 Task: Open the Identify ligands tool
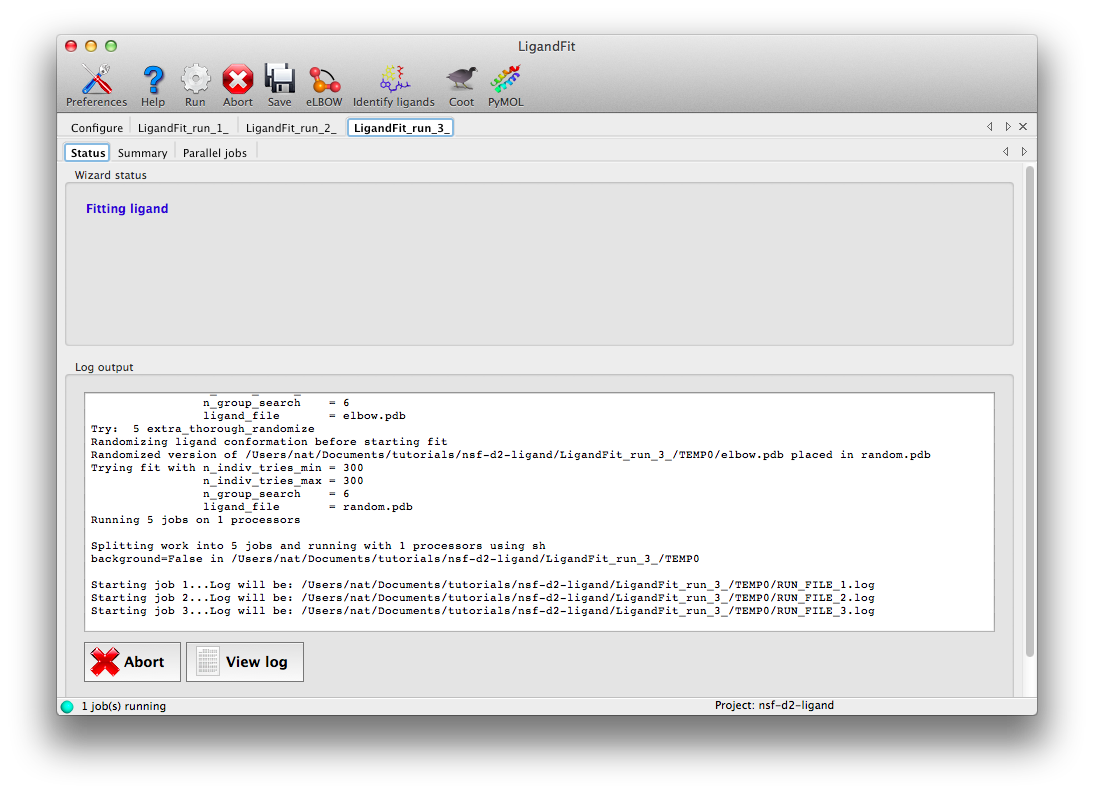[x=393, y=78]
